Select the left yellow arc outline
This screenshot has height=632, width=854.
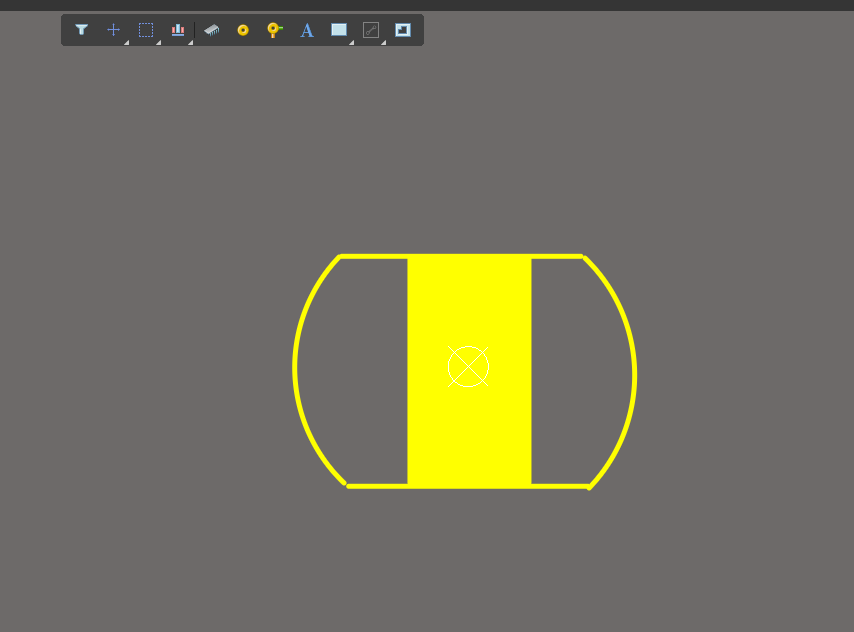click(x=297, y=368)
